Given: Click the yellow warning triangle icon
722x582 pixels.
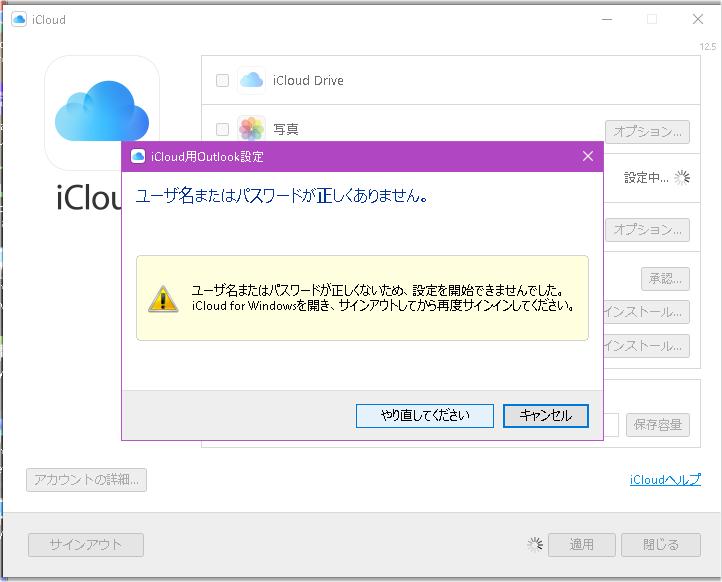Looking at the screenshot, I should click(x=163, y=298).
